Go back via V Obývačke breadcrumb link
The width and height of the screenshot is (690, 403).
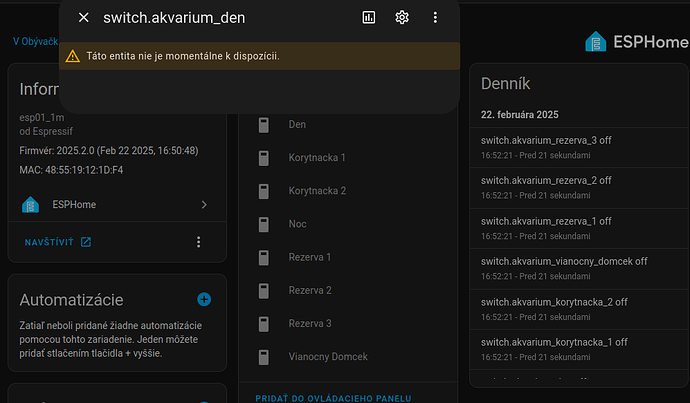click(x=34, y=42)
